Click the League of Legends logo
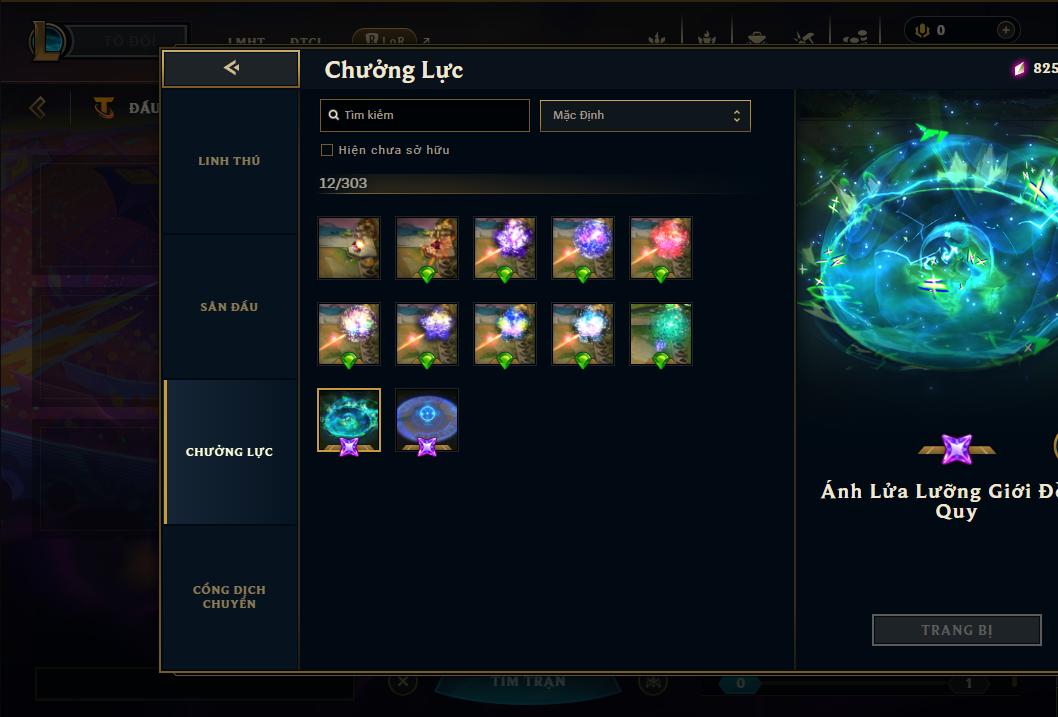Screen dimensions: 1058x717 pos(47,40)
